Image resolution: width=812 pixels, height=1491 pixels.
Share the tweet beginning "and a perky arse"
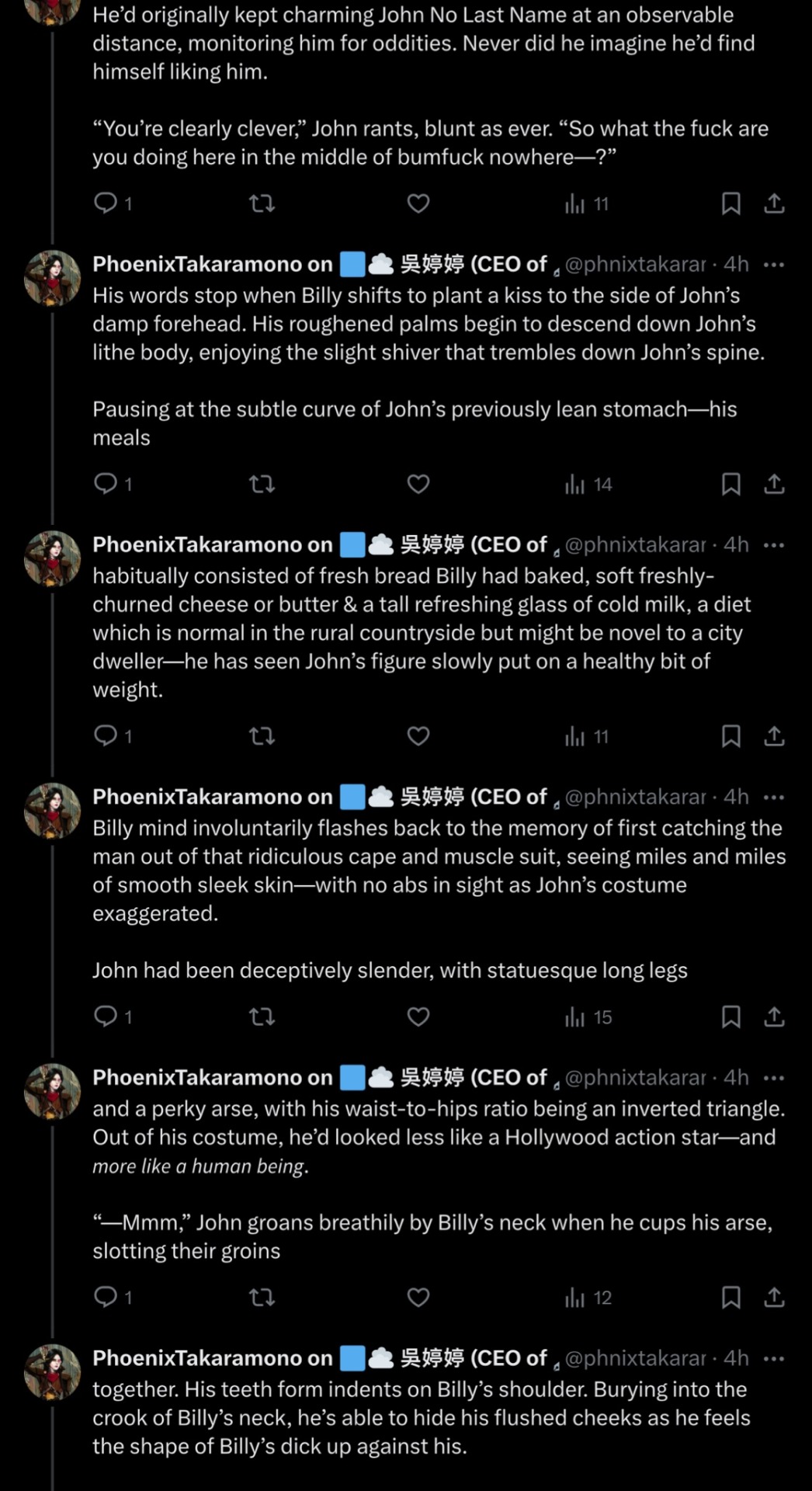coord(774,1297)
